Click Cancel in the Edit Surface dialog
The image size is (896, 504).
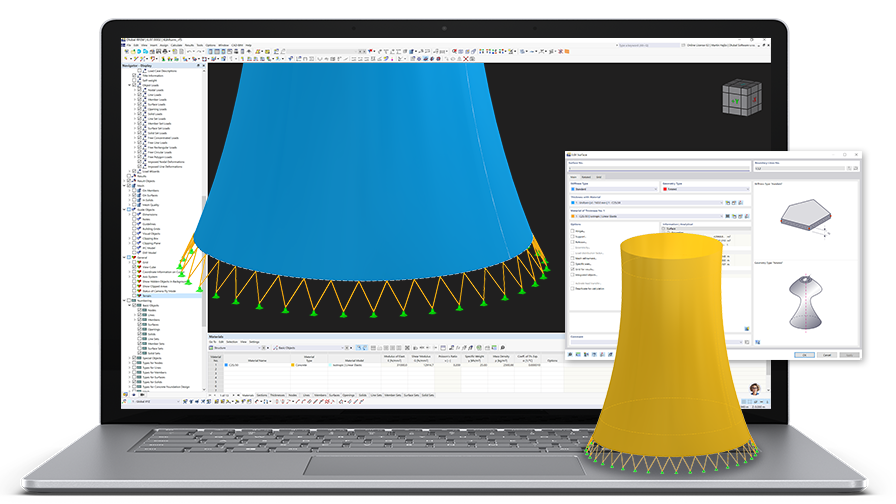827,355
